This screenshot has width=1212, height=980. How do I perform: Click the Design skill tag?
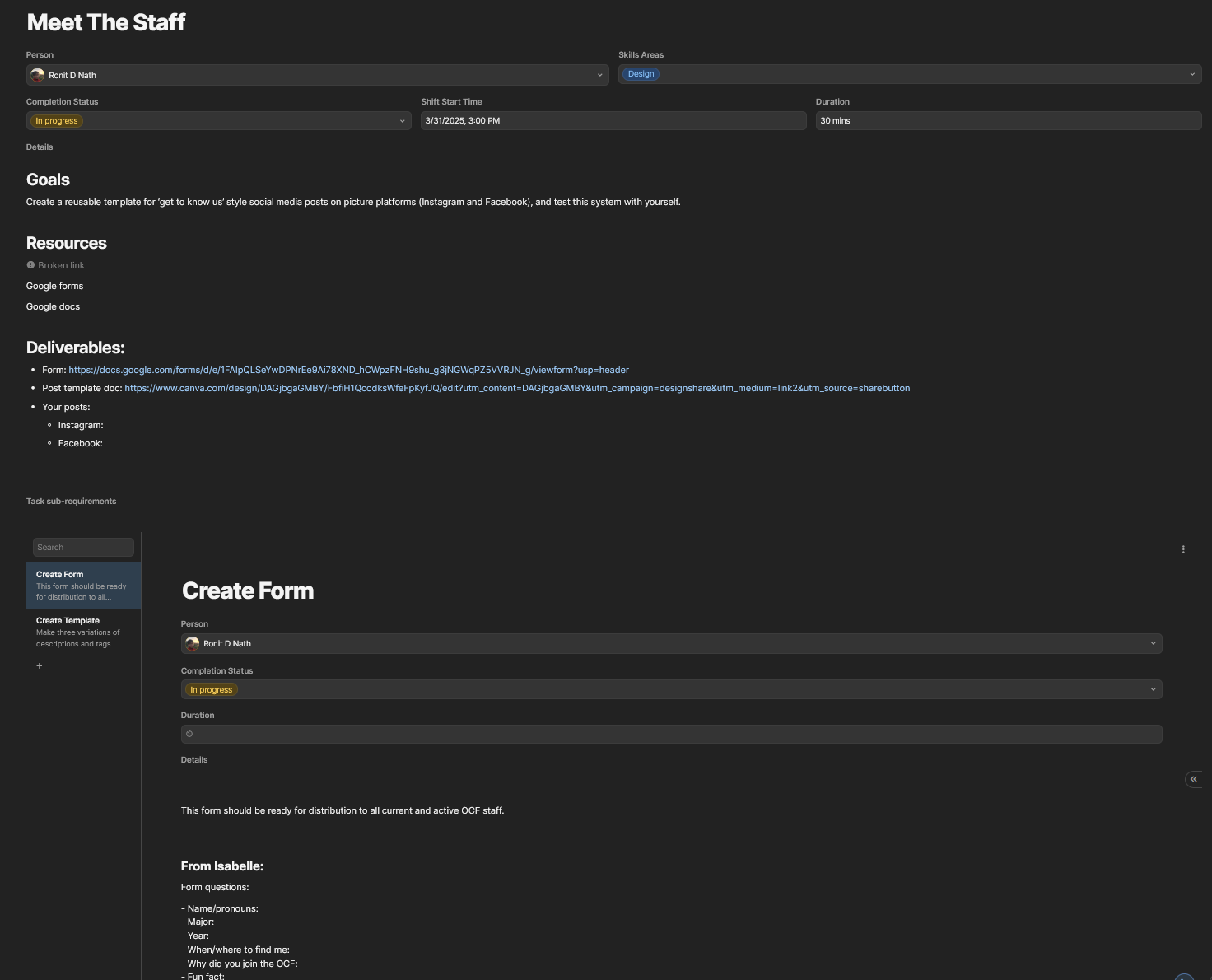coord(641,74)
